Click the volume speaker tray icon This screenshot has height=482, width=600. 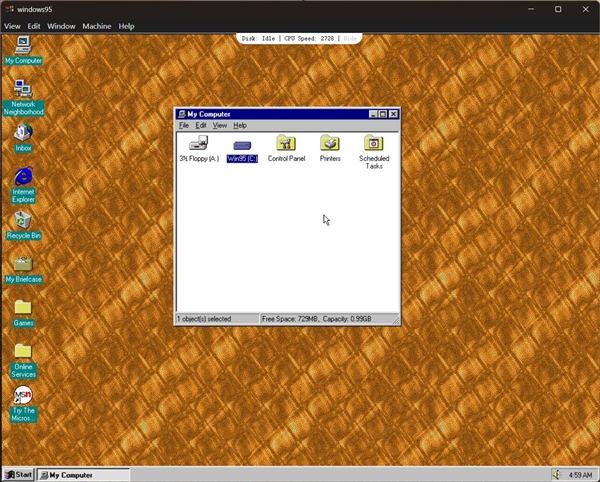coord(557,475)
